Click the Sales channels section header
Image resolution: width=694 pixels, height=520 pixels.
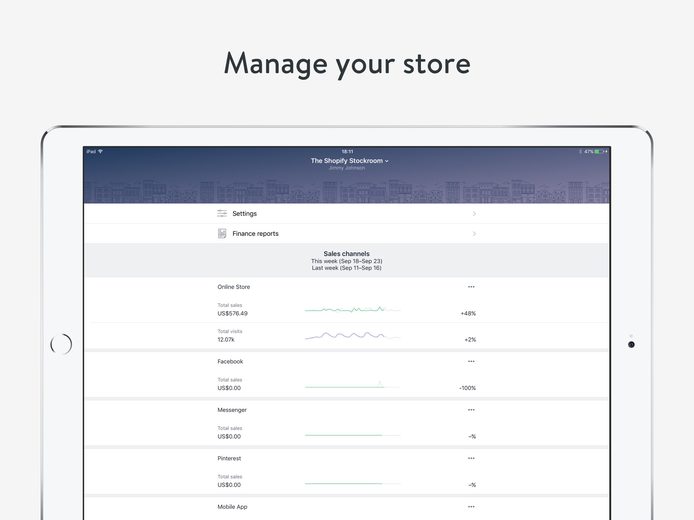tap(347, 254)
